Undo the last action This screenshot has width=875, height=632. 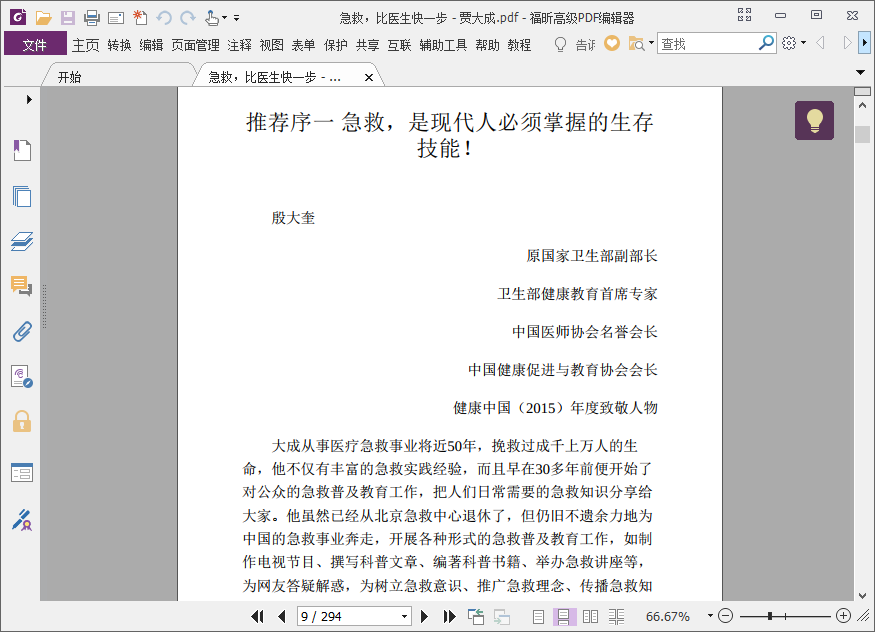coord(164,18)
